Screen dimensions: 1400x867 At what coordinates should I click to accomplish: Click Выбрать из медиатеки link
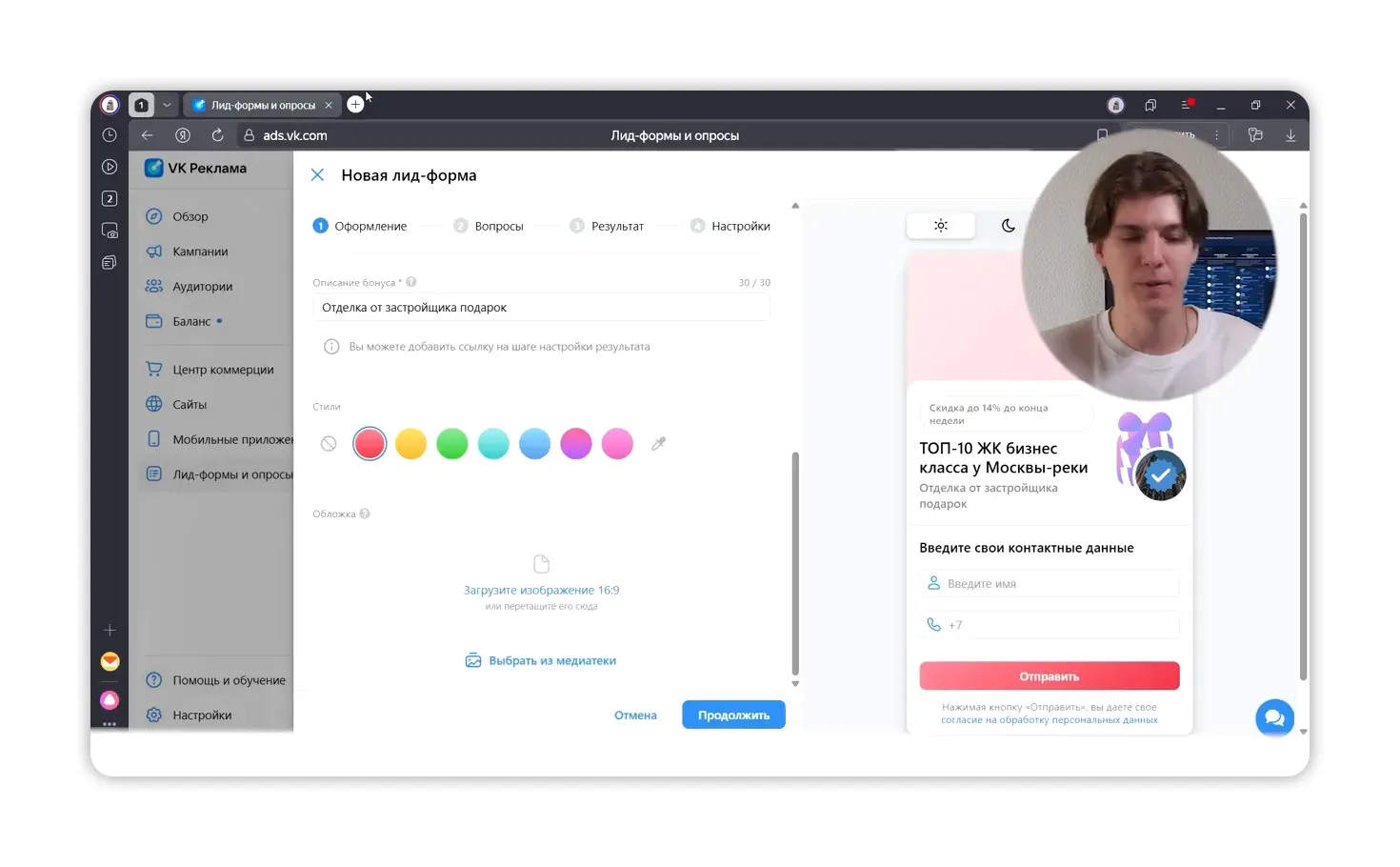[541, 659]
